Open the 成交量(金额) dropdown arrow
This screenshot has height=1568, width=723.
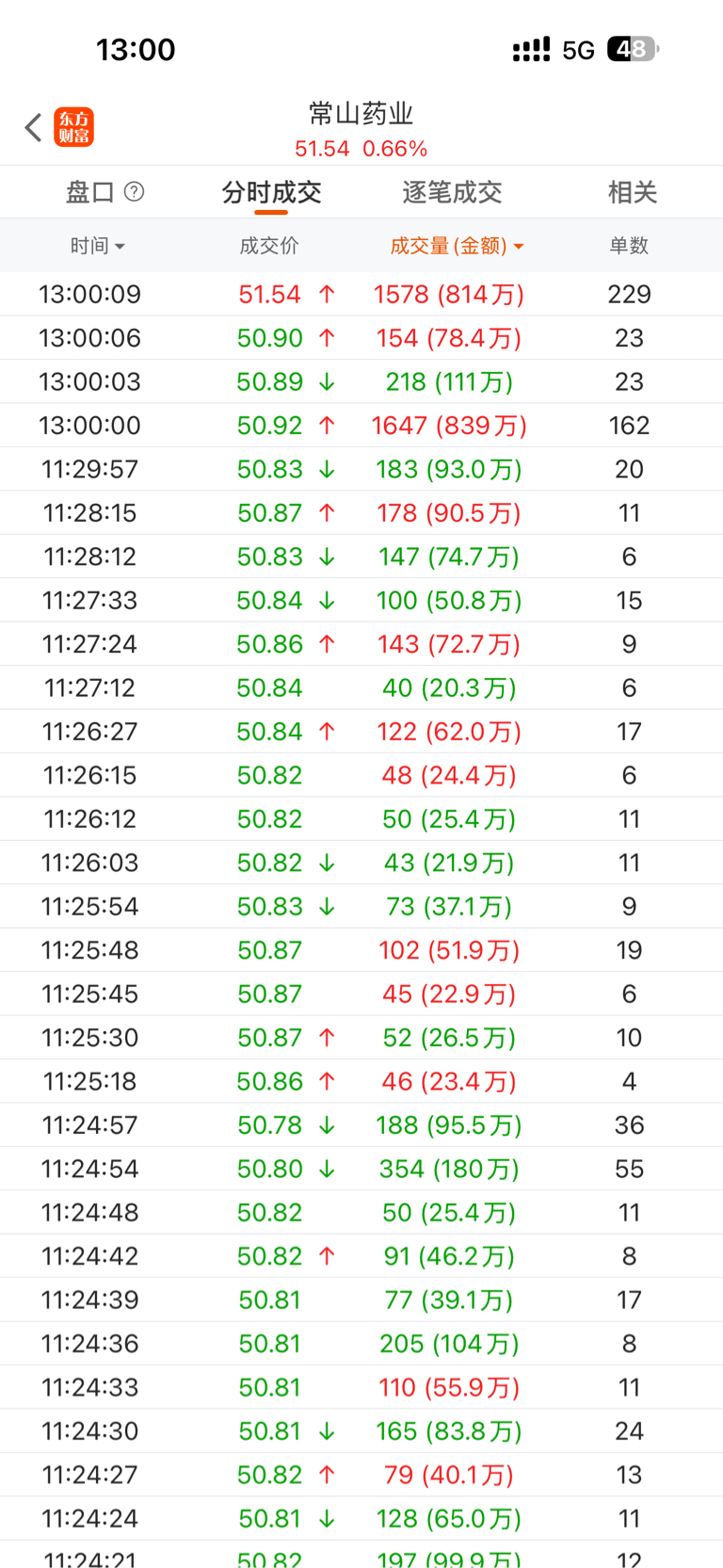519,247
